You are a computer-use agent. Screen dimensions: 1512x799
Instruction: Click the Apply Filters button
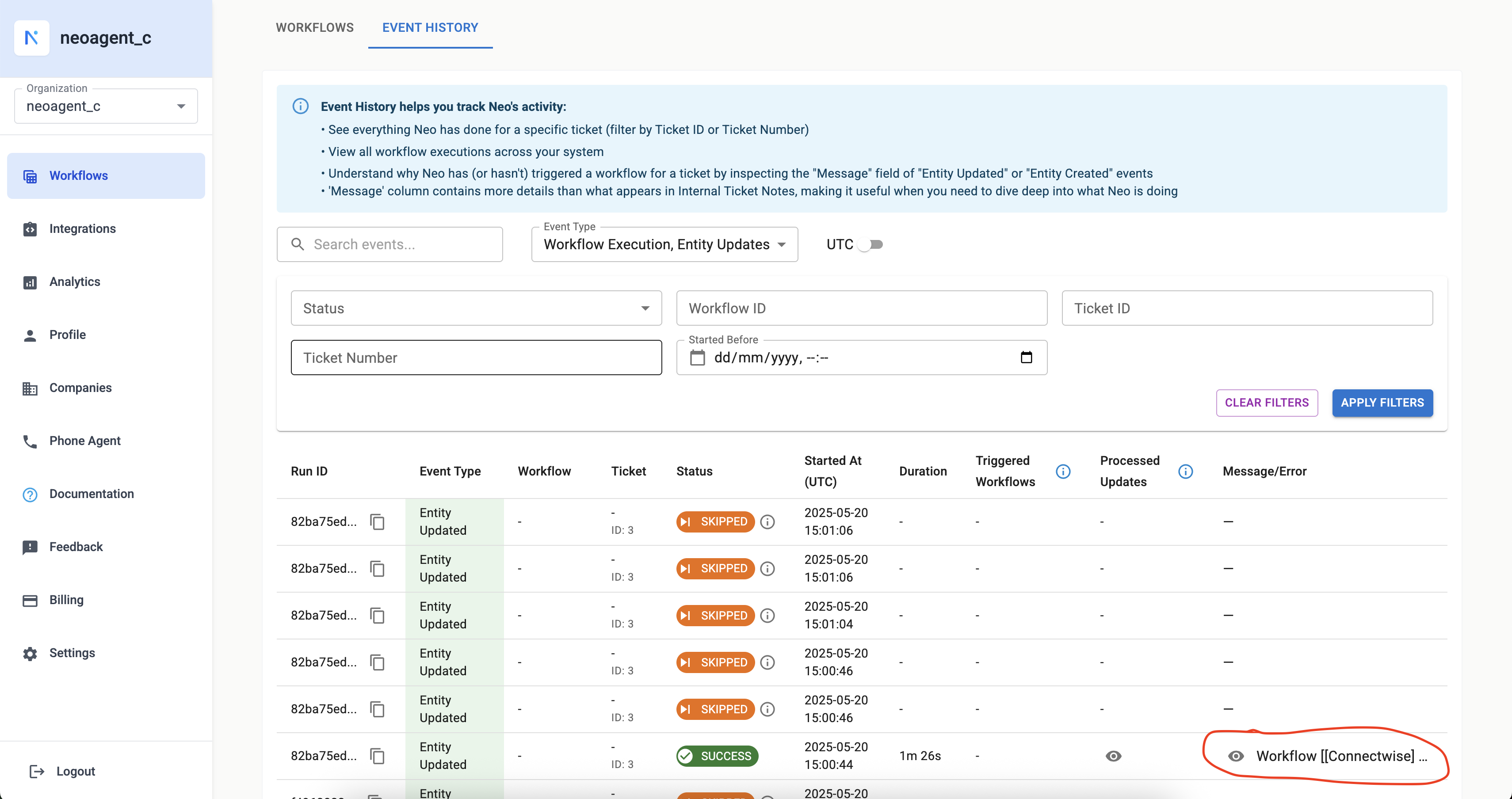click(x=1382, y=403)
